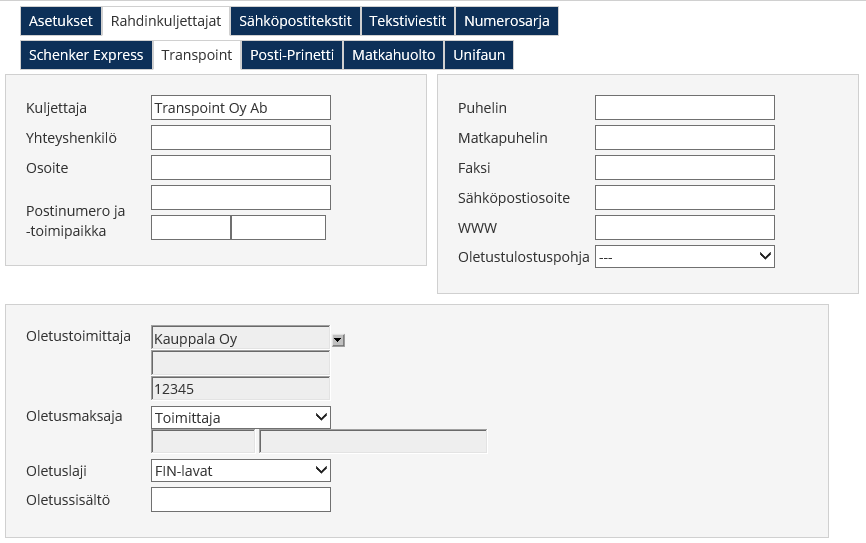The image size is (866, 543).
Task: Click the Osoite input field
Action: (x=240, y=168)
